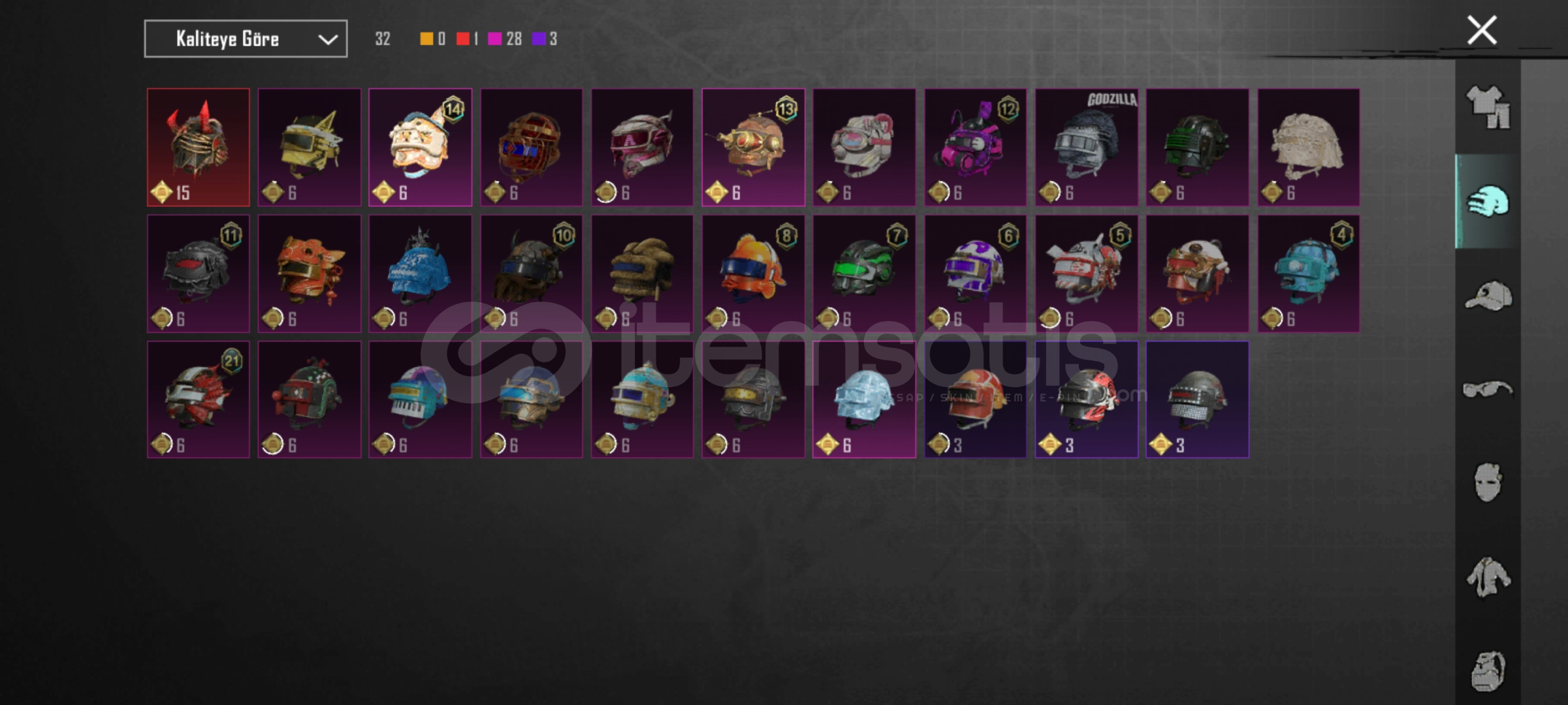Viewport: 1568px width, 705px height.
Task: Select the helmet category icon in sidebar
Action: pyautogui.click(x=1488, y=202)
